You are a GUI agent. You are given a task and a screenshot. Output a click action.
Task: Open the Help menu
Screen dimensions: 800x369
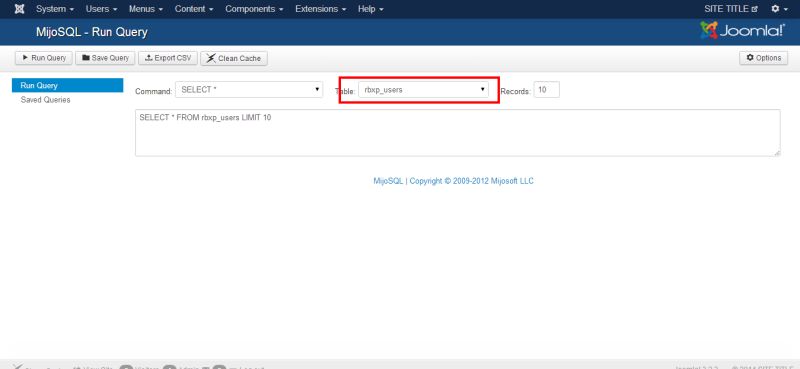(x=370, y=9)
